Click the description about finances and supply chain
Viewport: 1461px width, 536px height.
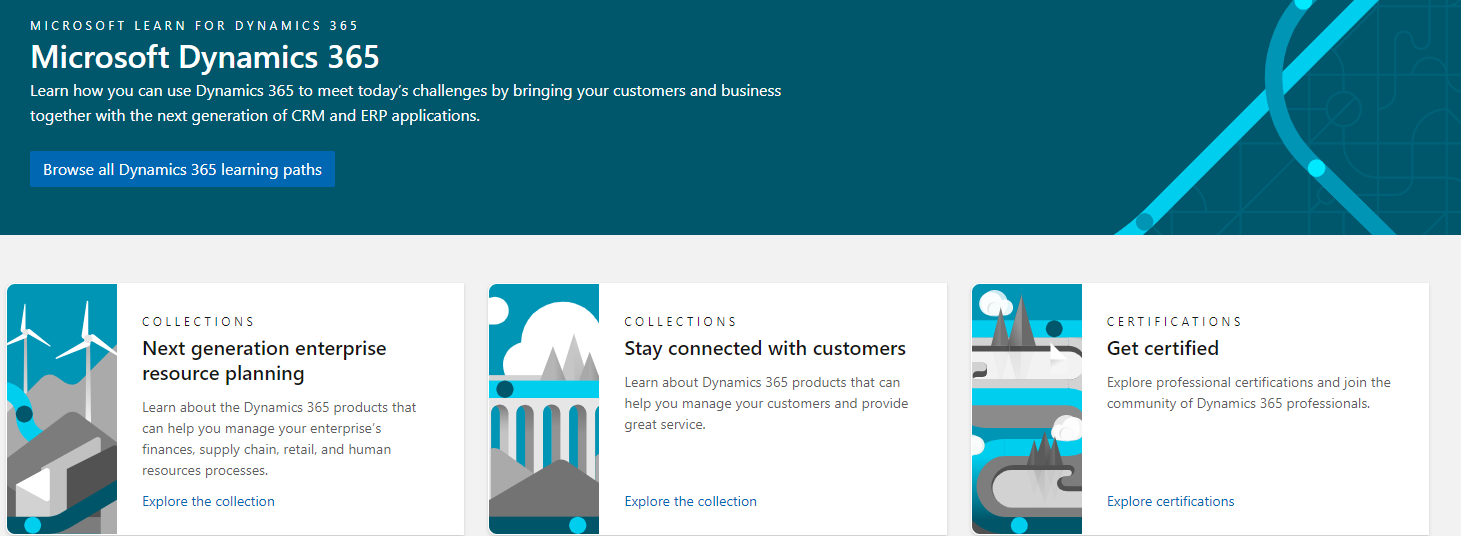(x=279, y=439)
